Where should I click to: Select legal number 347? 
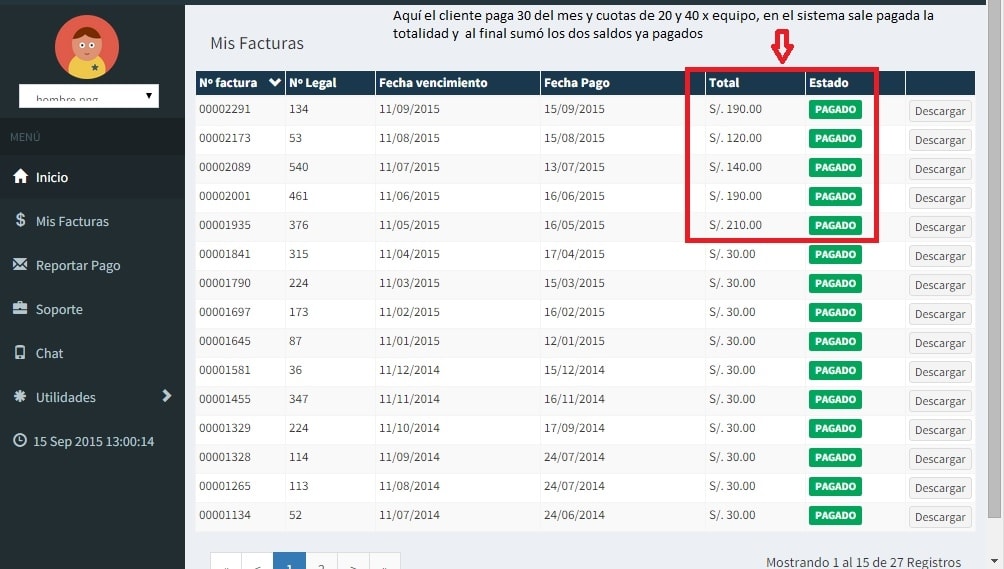coord(298,399)
